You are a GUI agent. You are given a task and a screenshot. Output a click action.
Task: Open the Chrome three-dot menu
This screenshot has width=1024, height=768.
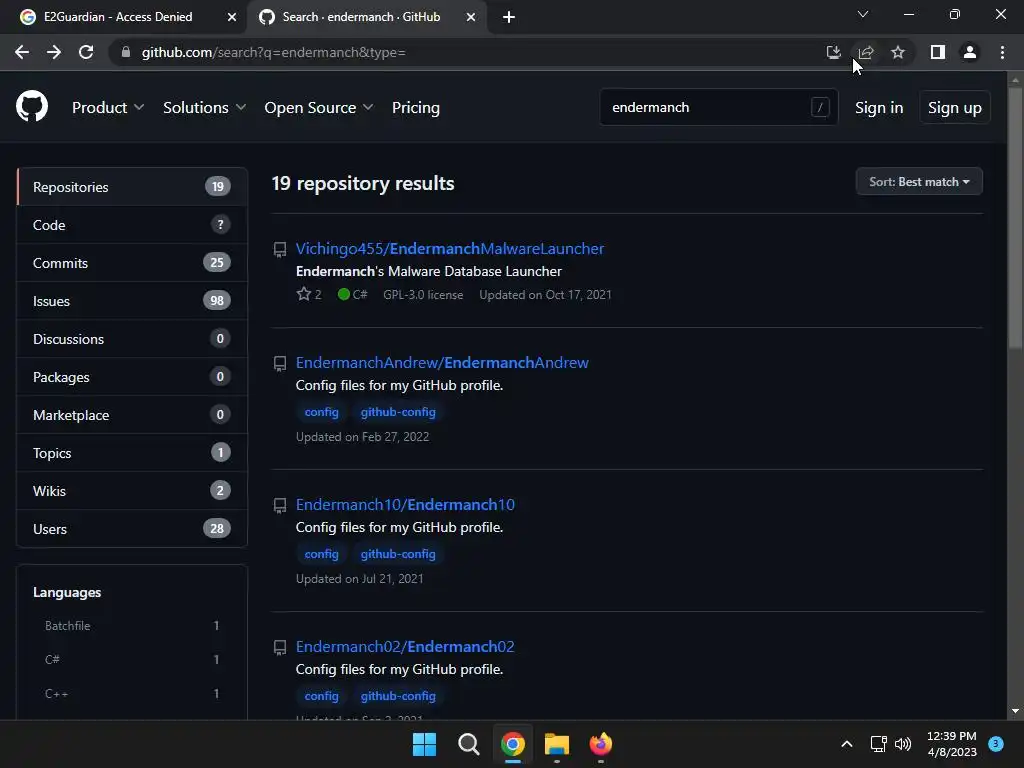click(x=1002, y=52)
